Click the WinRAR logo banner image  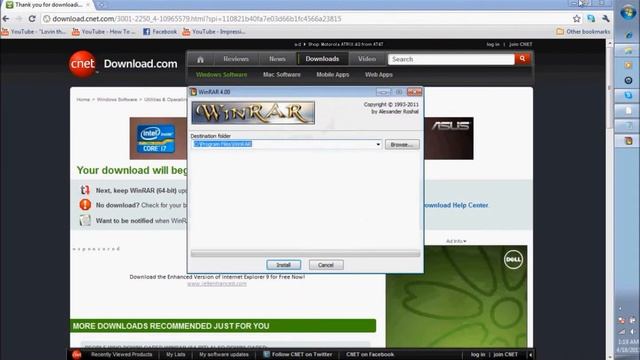pyautogui.click(x=253, y=113)
